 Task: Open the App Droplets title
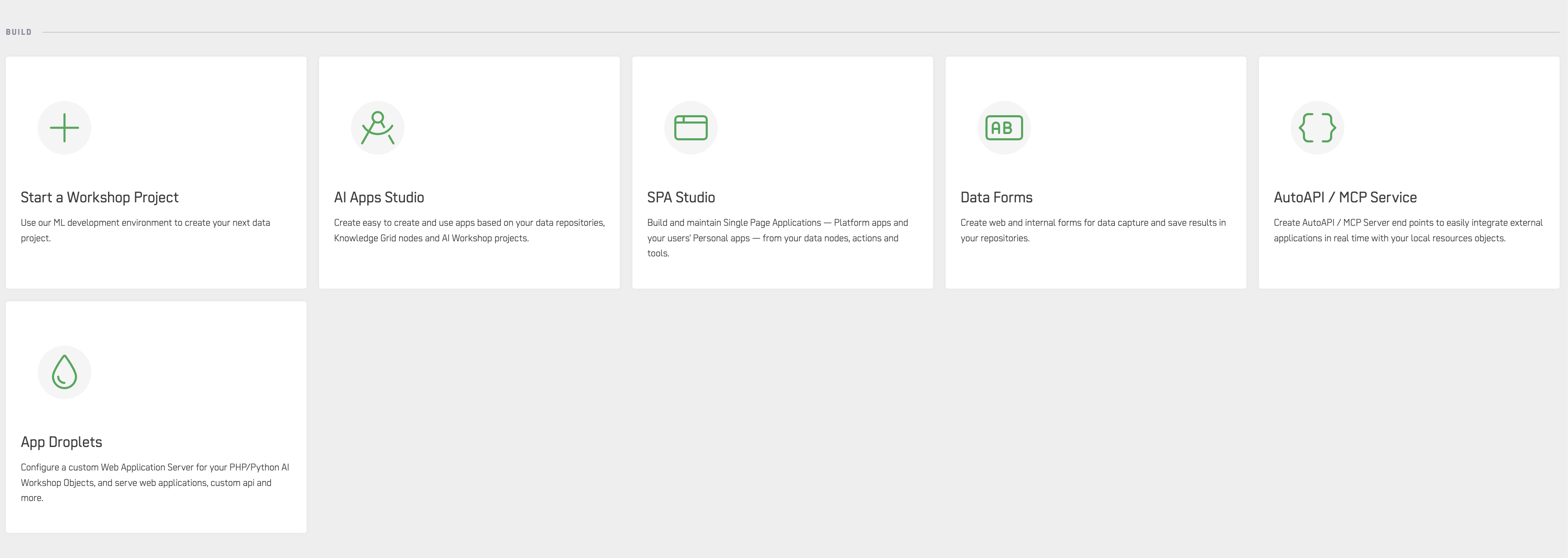(x=62, y=442)
